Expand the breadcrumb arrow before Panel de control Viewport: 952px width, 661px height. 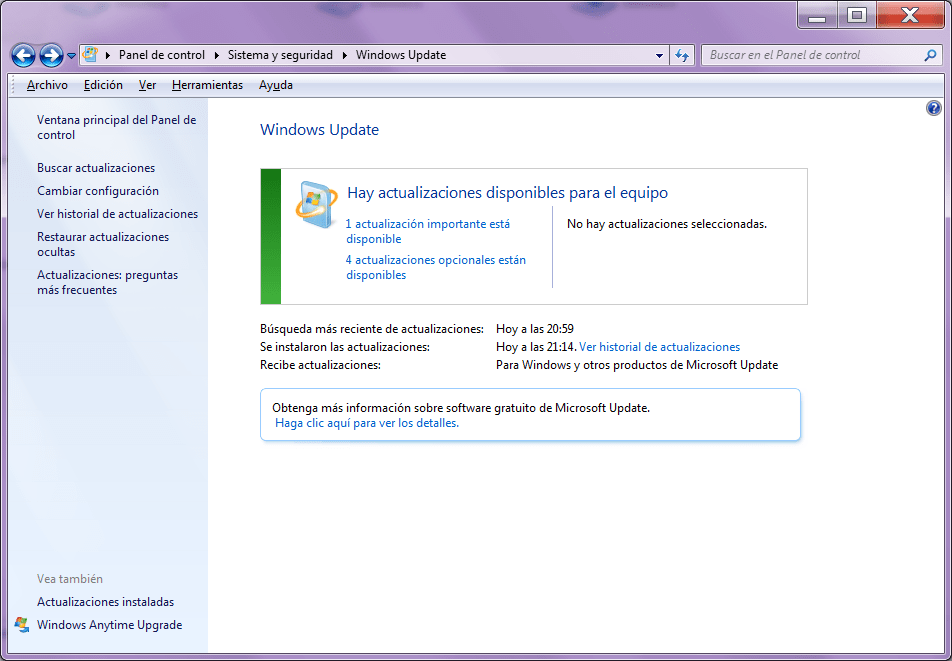click(108, 55)
